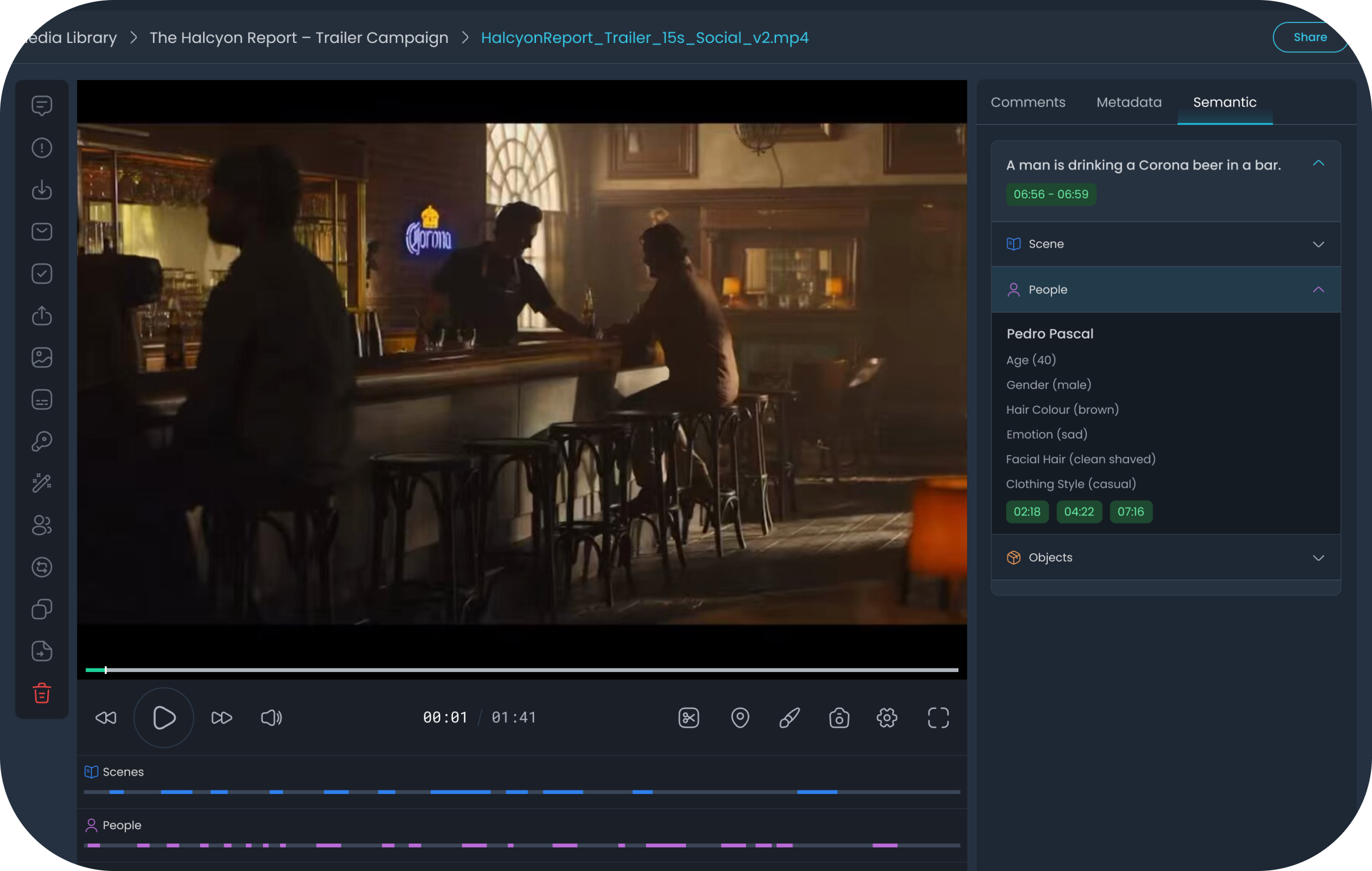Click the video progress bar
Screen dimensions: 1372x871
[x=521, y=670]
